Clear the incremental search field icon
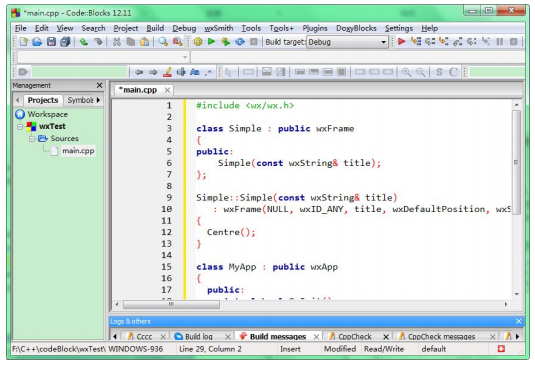 tap(23, 72)
